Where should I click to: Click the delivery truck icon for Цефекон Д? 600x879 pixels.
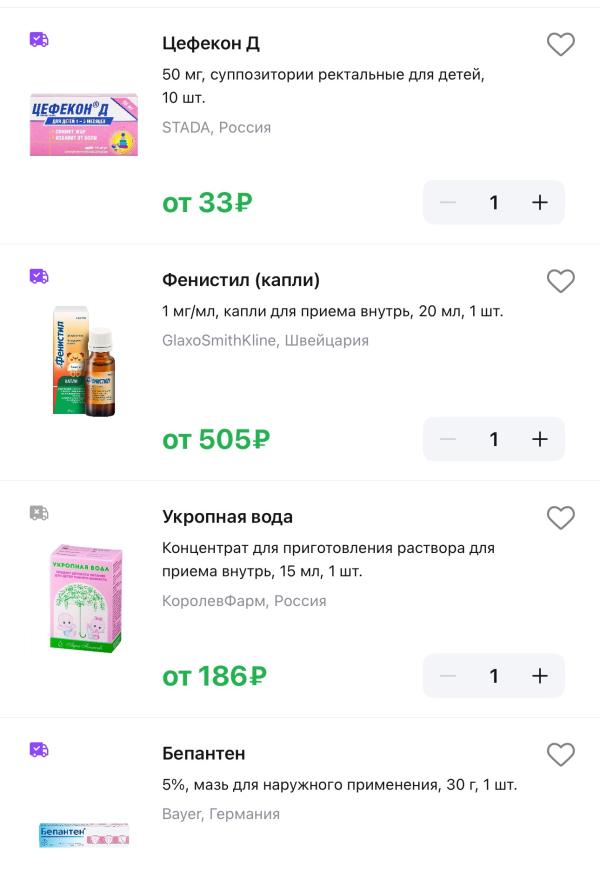pyautogui.click(x=39, y=40)
